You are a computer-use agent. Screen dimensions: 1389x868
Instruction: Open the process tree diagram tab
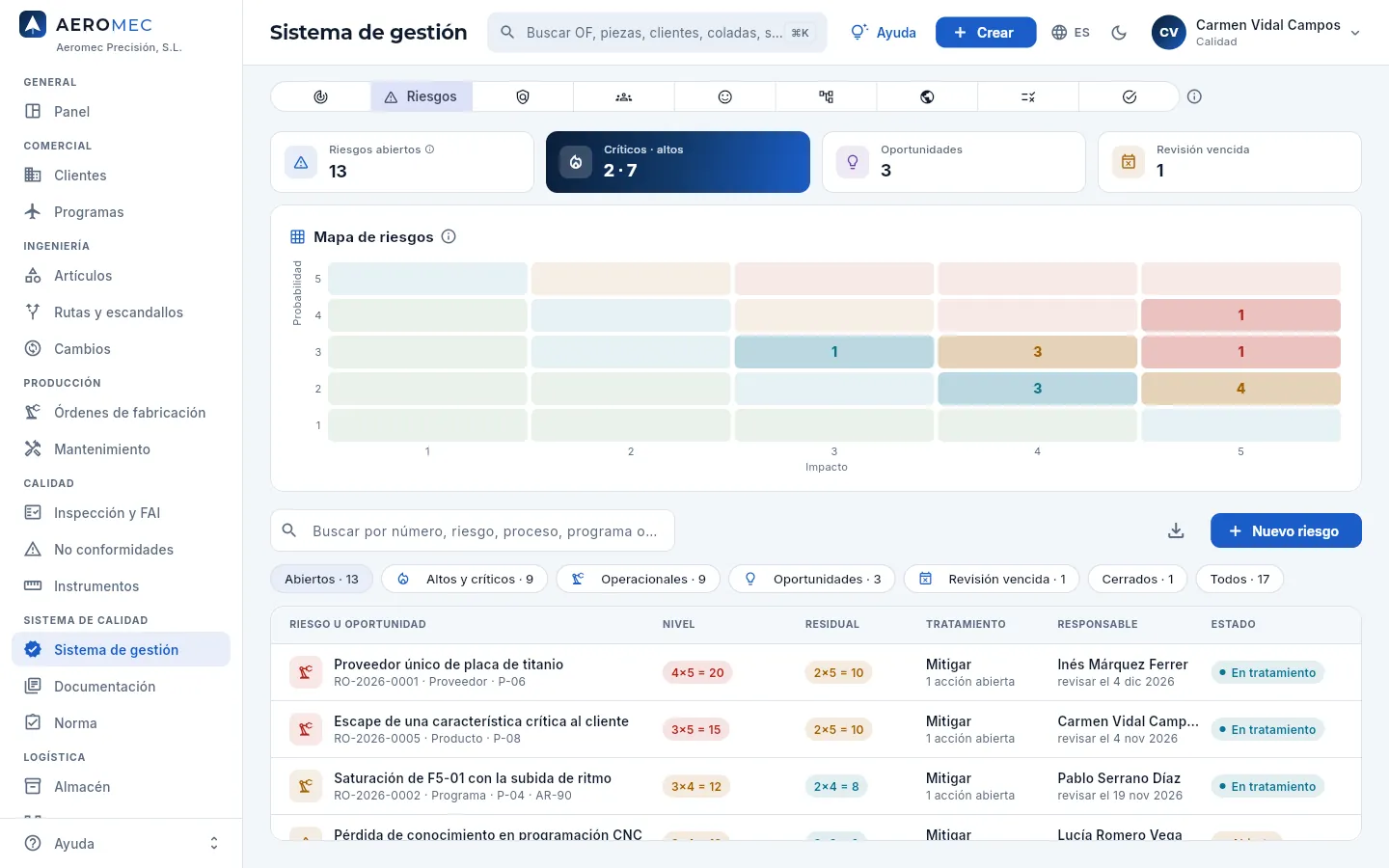pyautogui.click(x=827, y=96)
